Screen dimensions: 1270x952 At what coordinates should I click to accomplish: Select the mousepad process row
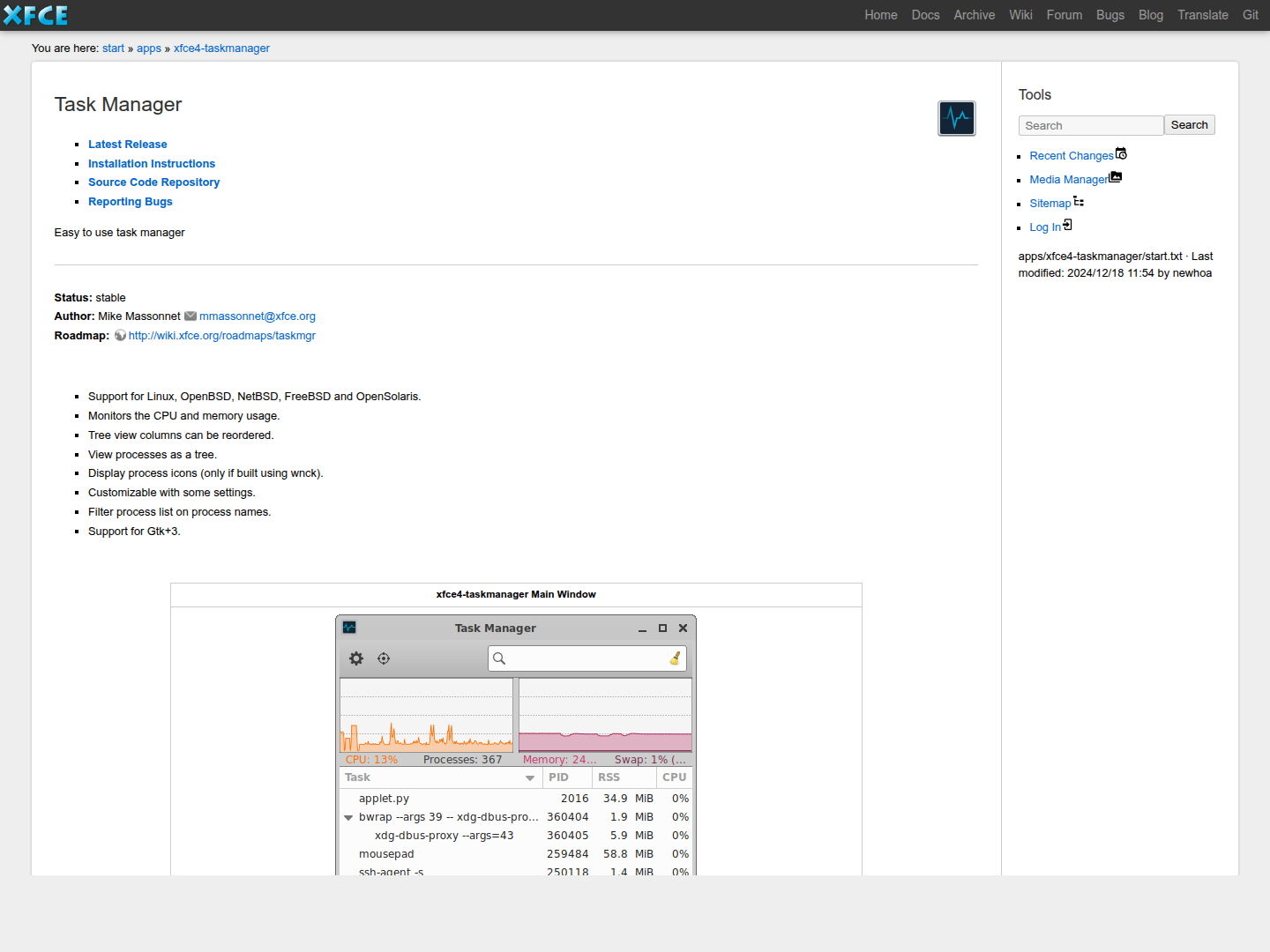tap(516, 854)
